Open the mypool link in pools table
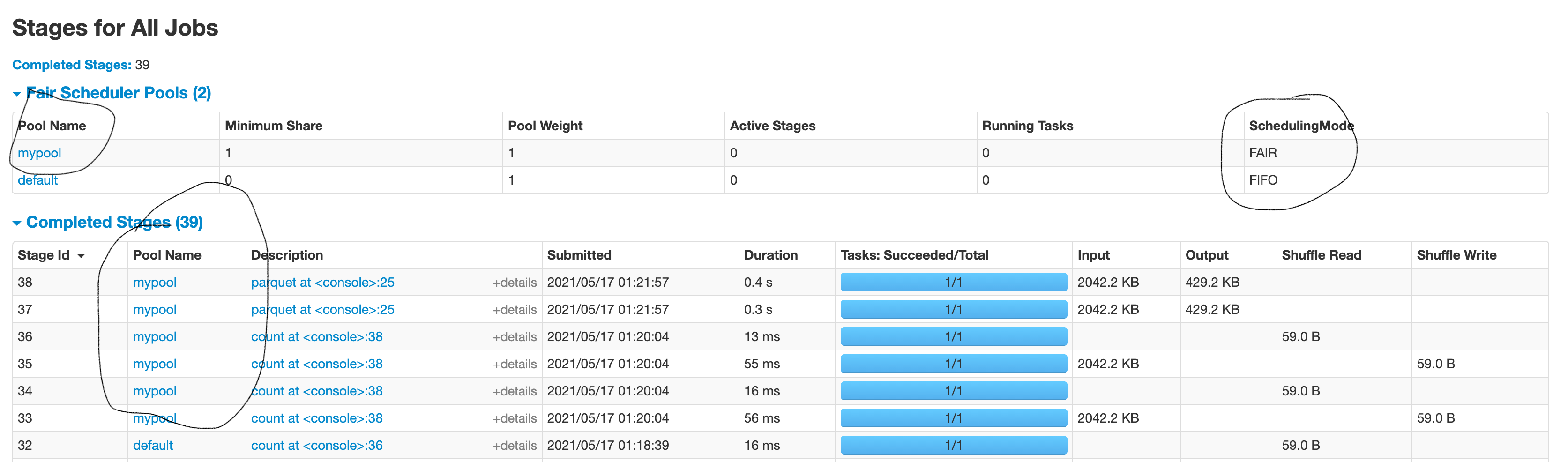The height and width of the screenshot is (462, 1568). [x=39, y=153]
